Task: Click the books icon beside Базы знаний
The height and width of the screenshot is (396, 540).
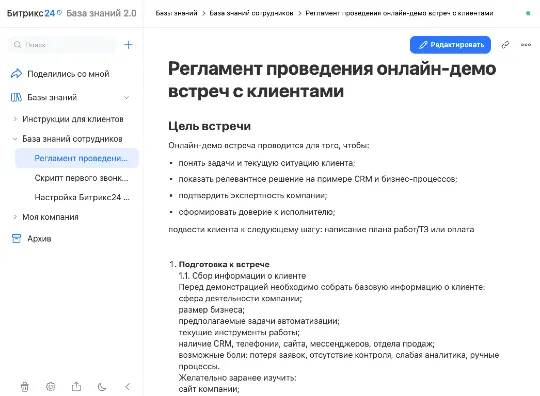Action: point(16,97)
